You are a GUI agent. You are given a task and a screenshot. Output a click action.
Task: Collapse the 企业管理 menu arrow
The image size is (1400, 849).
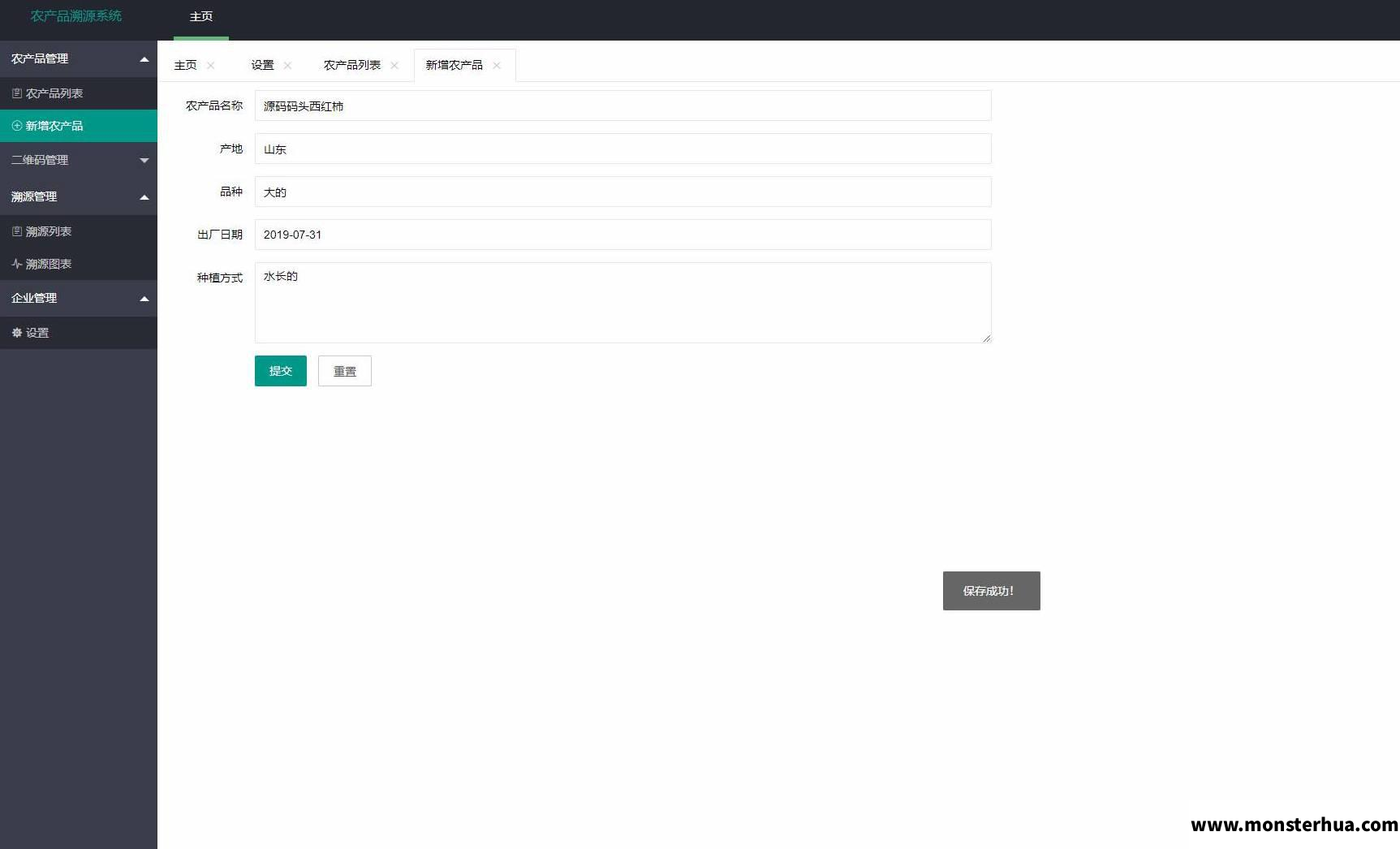tap(144, 299)
